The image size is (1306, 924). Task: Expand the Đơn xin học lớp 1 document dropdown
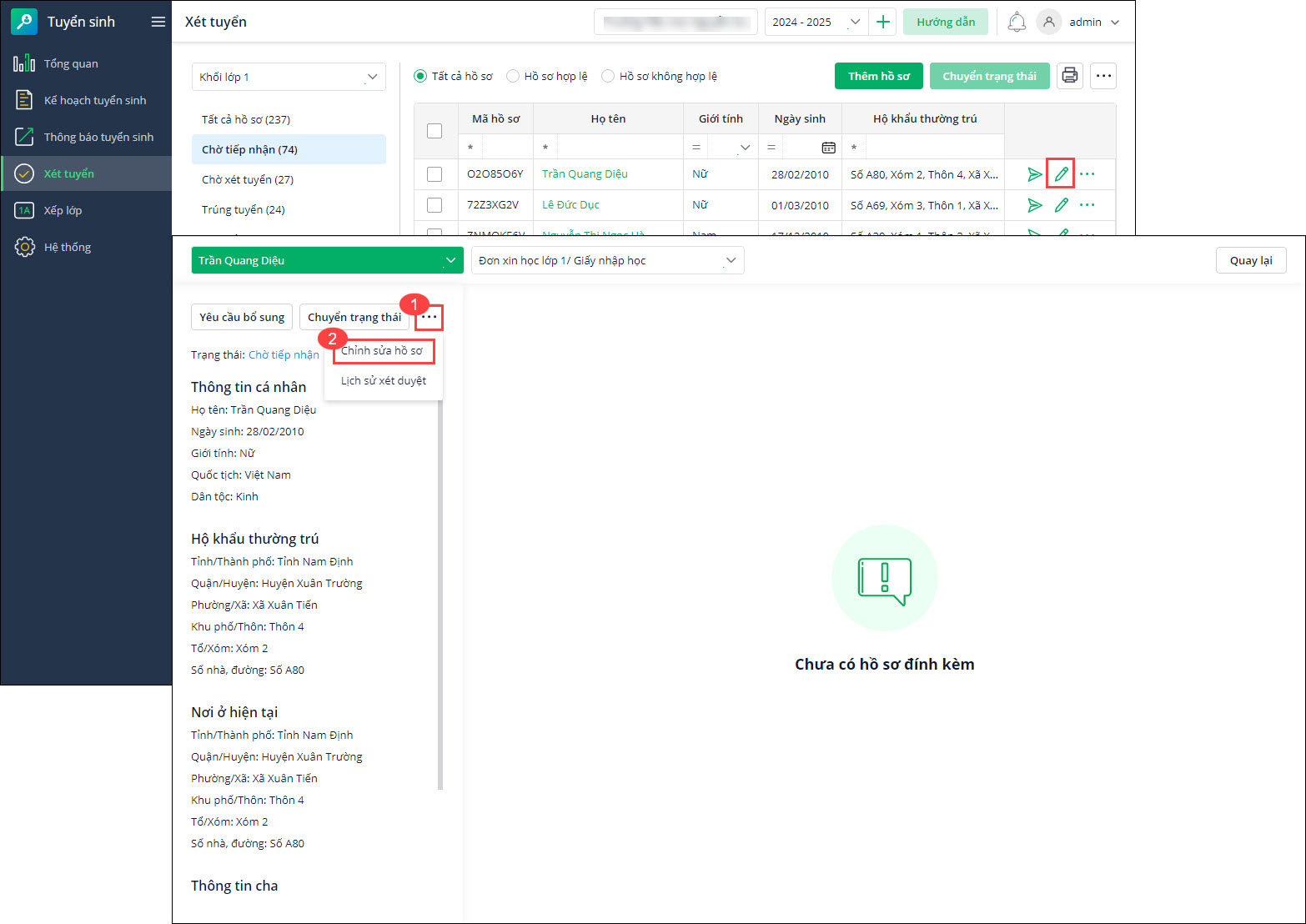coord(607,260)
